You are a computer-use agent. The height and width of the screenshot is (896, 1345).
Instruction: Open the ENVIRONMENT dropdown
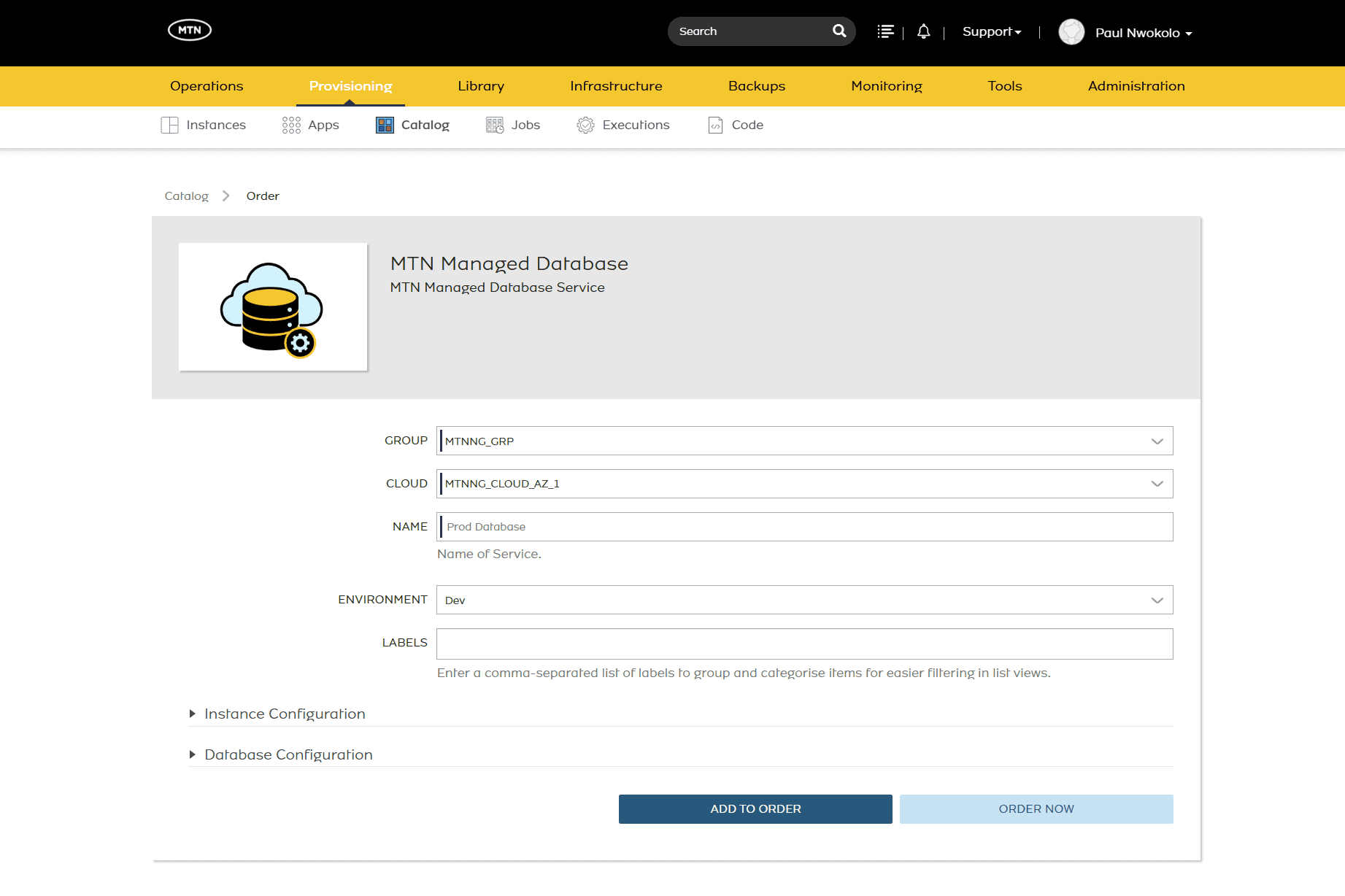point(804,600)
